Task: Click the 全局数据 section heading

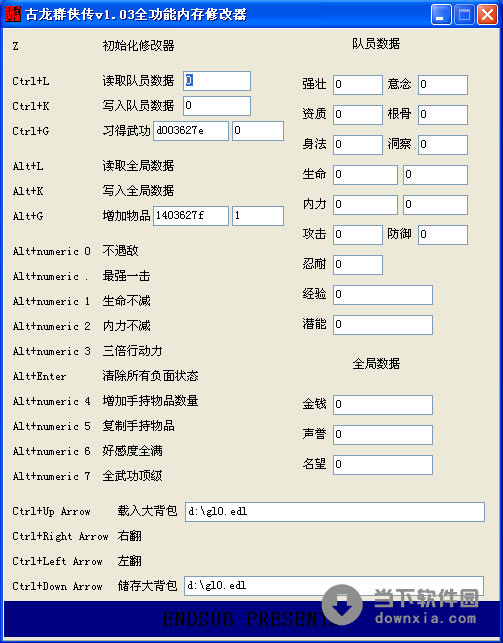Action: [376, 364]
